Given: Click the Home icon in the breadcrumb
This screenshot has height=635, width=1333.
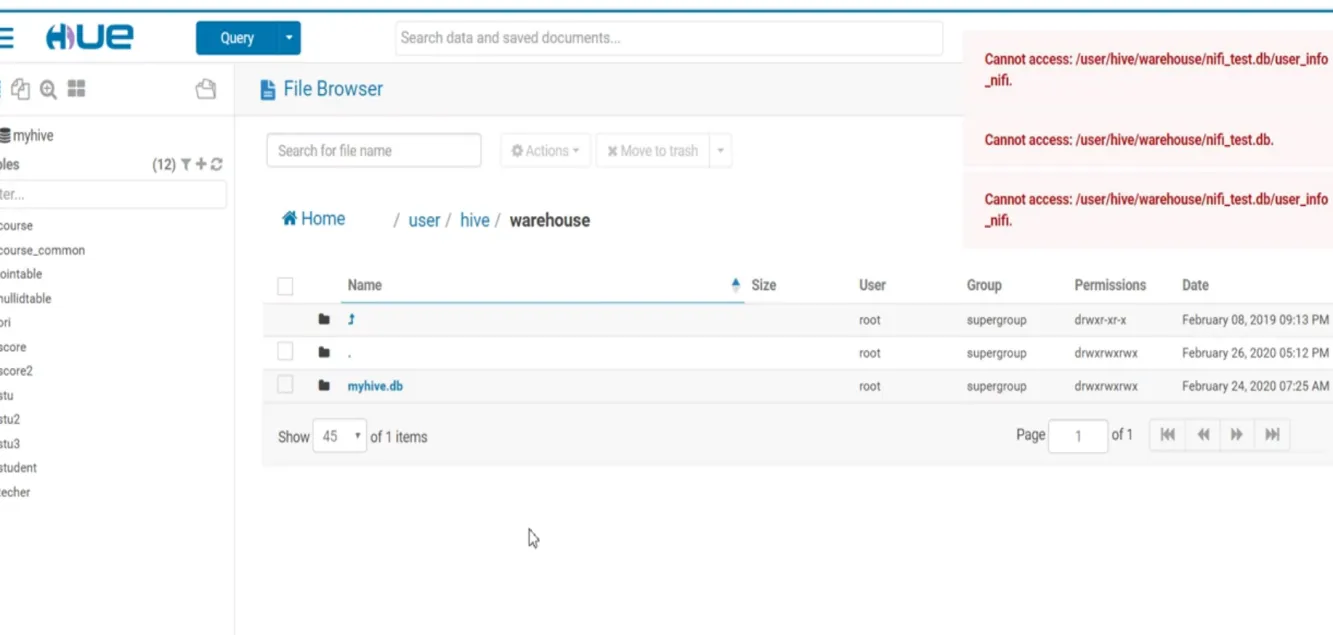Looking at the screenshot, I should pos(289,218).
